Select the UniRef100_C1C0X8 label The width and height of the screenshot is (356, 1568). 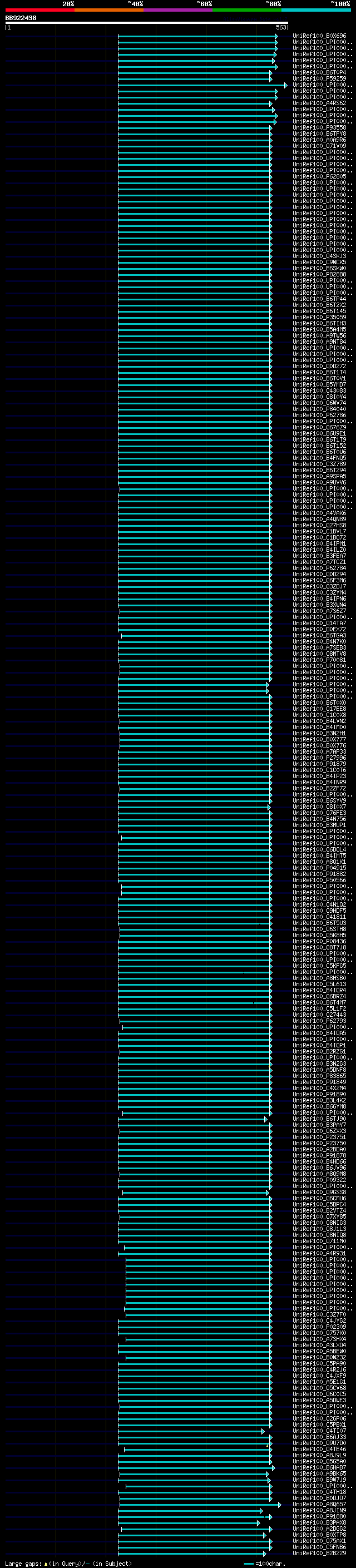coord(319,715)
